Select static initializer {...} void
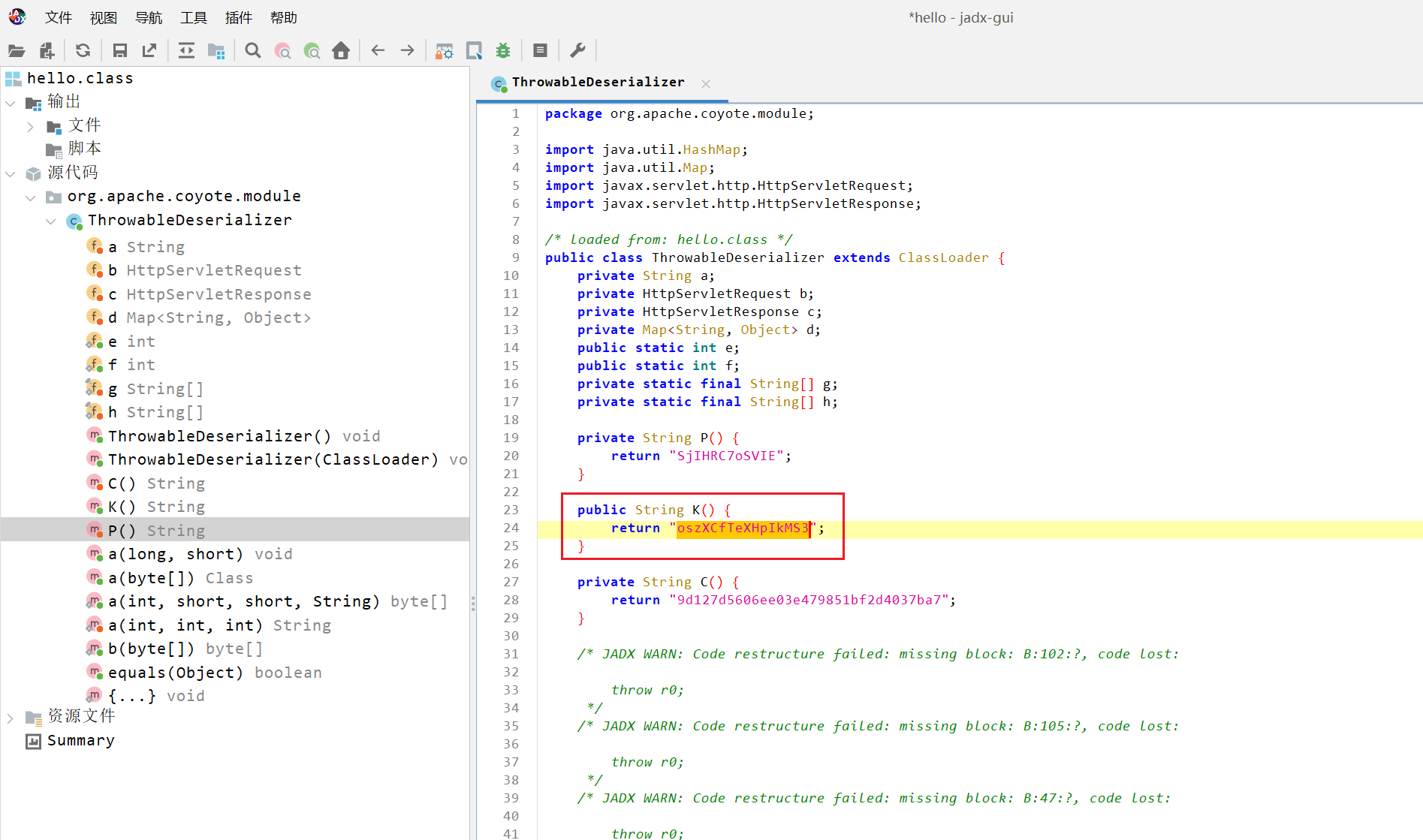 [x=156, y=696]
